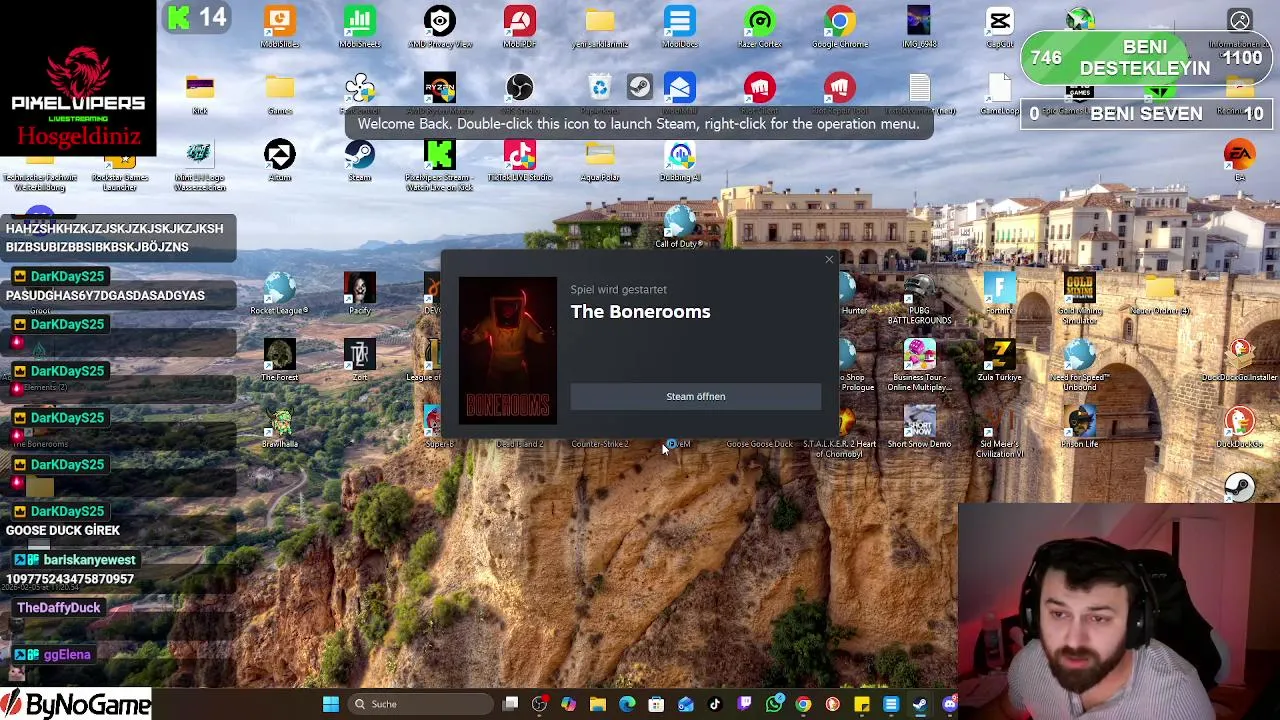Select The Forest game shortcut
The image size is (1280, 720).
(280, 361)
